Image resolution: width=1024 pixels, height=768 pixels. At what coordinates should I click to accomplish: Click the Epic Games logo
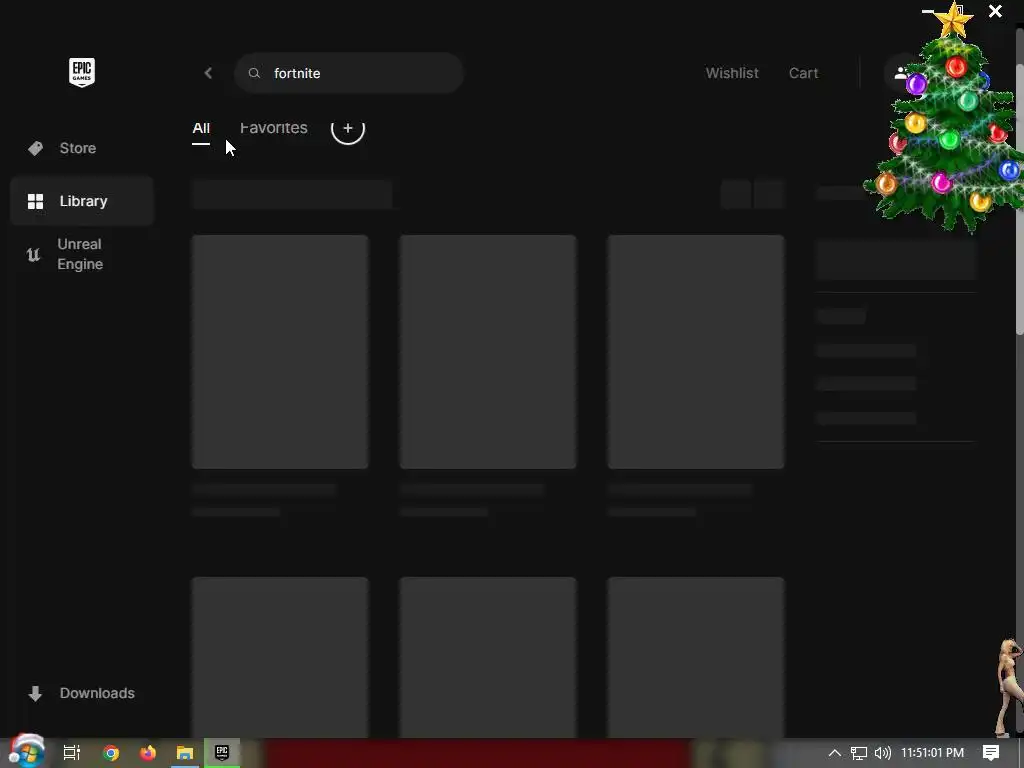coord(82,72)
